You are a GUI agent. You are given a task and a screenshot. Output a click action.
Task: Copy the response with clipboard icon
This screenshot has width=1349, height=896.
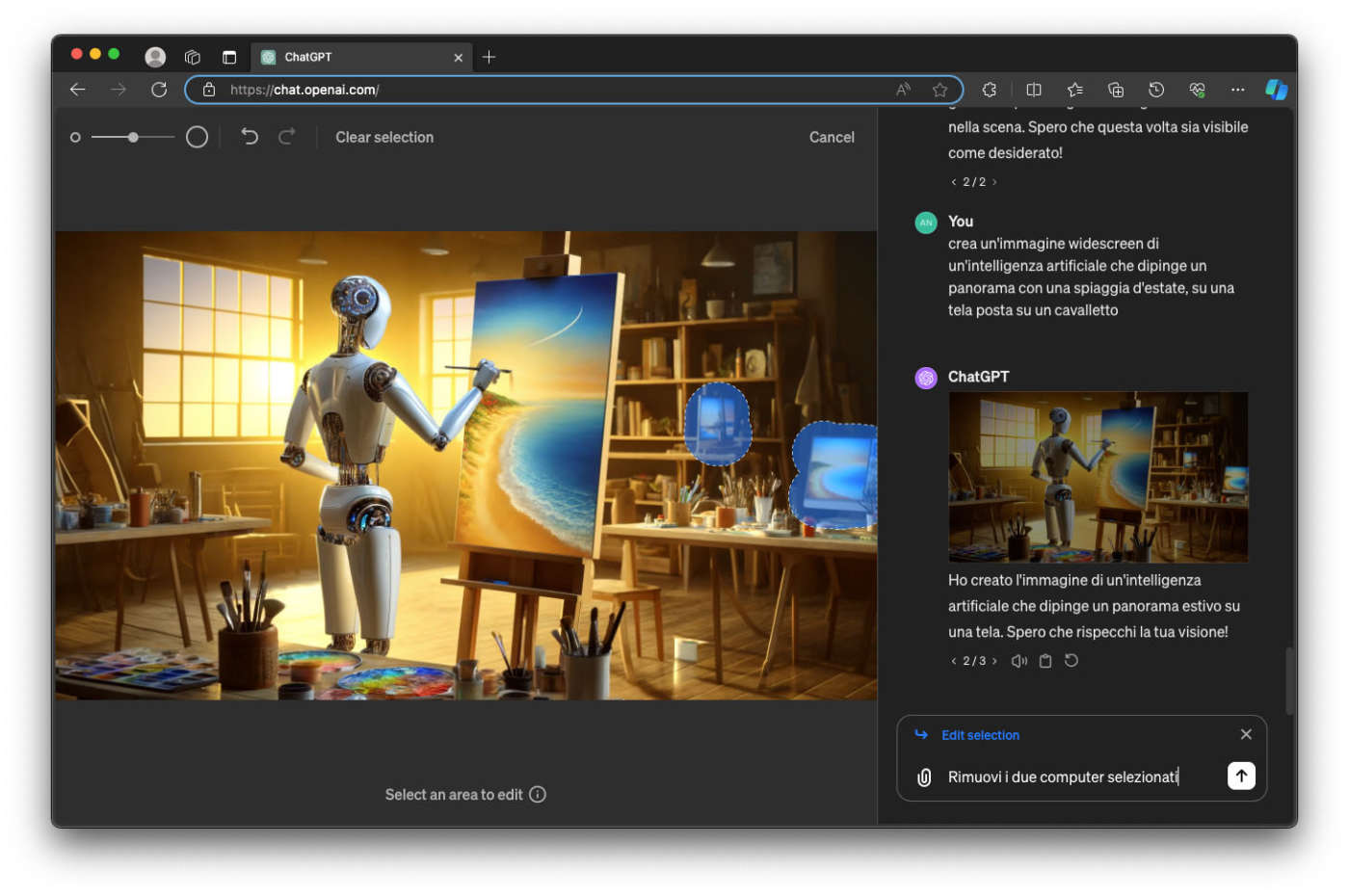tap(1045, 661)
